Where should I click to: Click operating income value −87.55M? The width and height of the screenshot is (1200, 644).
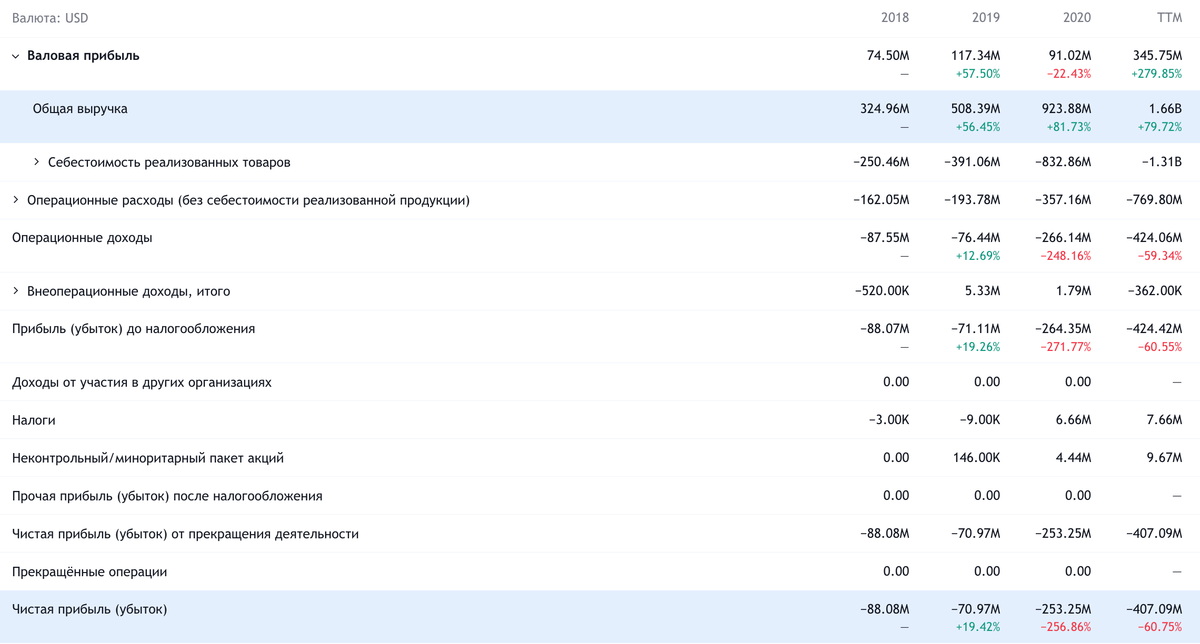pyautogui.click(x=884, y=238)
